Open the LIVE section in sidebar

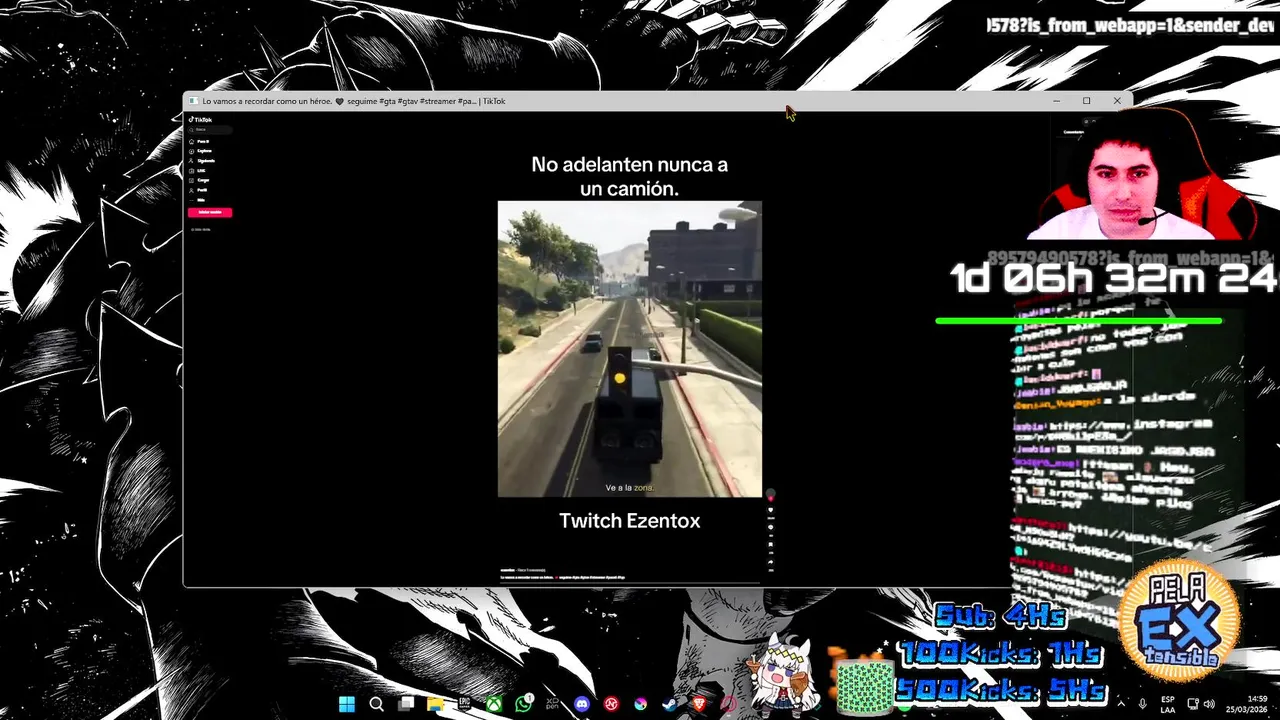pos(198,171)
